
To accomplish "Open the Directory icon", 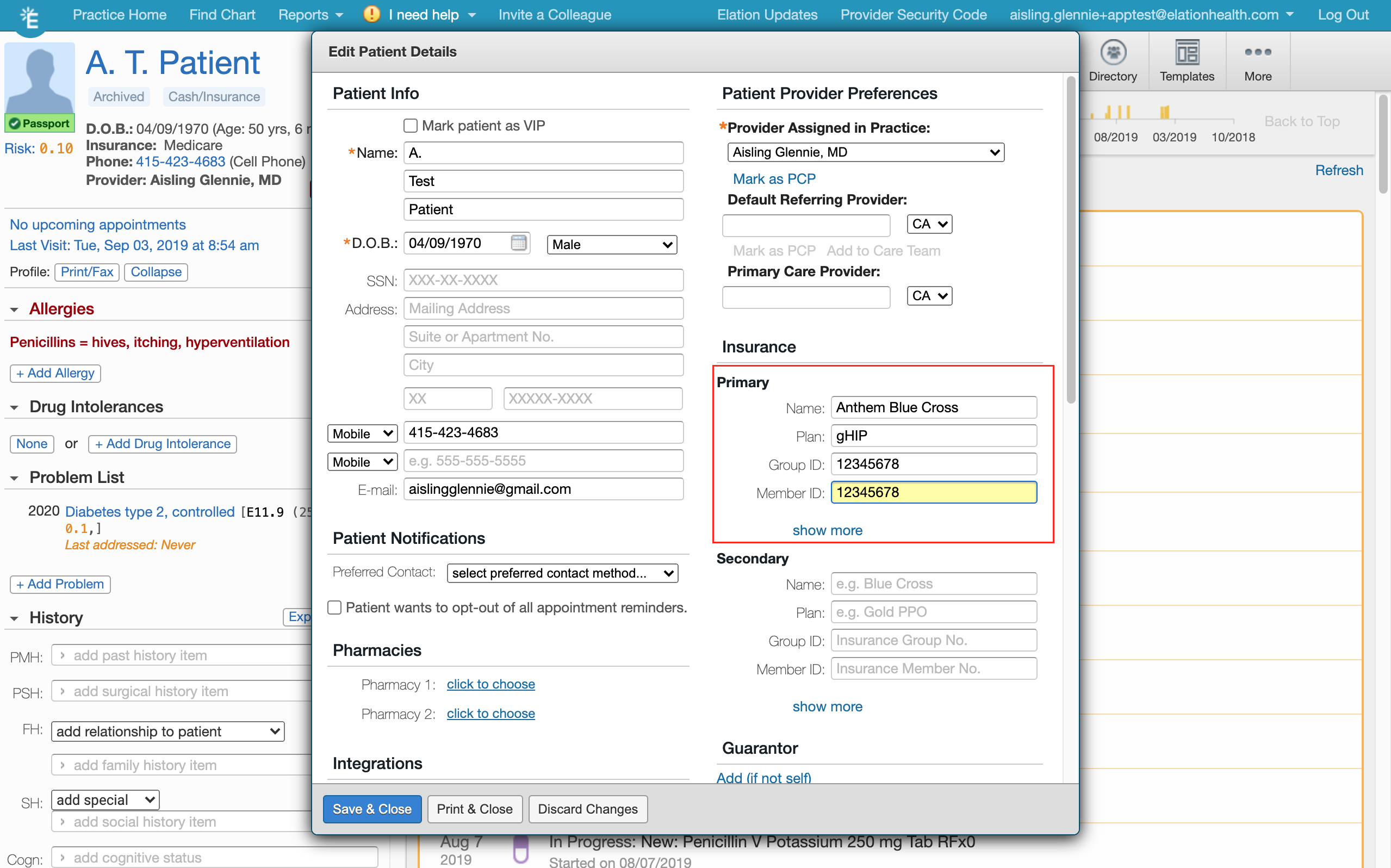I will [1113, 53].
